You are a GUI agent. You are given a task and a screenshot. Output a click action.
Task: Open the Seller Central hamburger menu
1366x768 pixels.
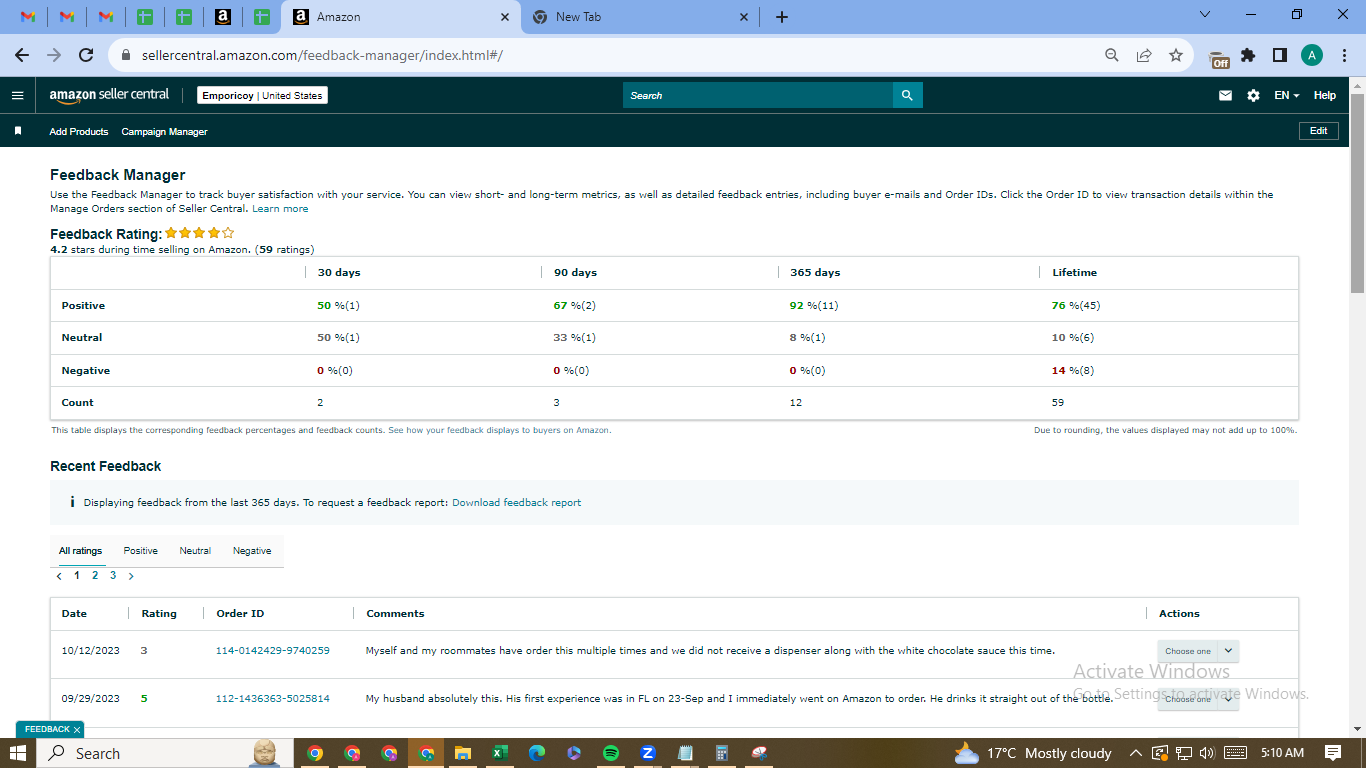(x=17, y=95)
